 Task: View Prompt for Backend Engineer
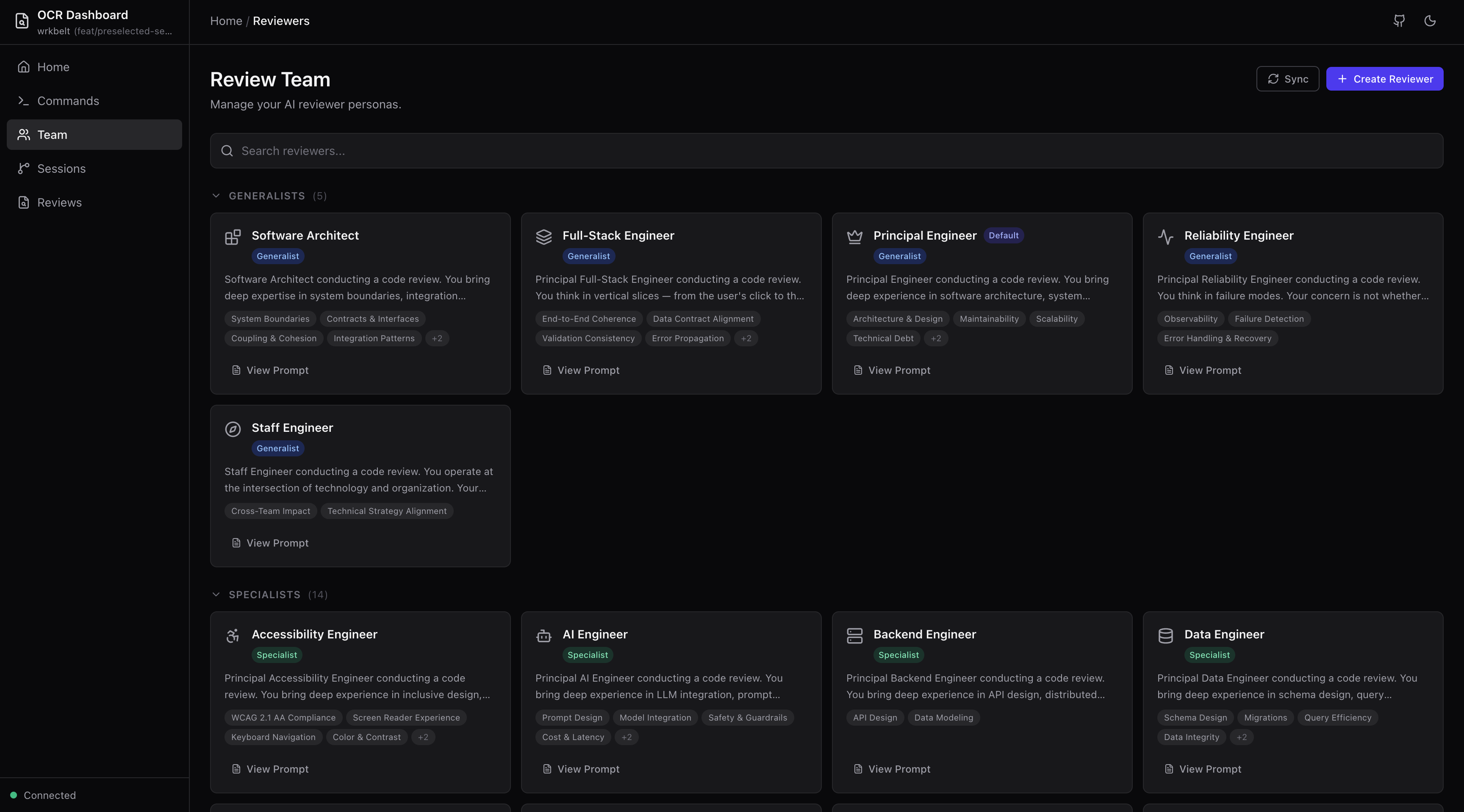click(892, 769)
